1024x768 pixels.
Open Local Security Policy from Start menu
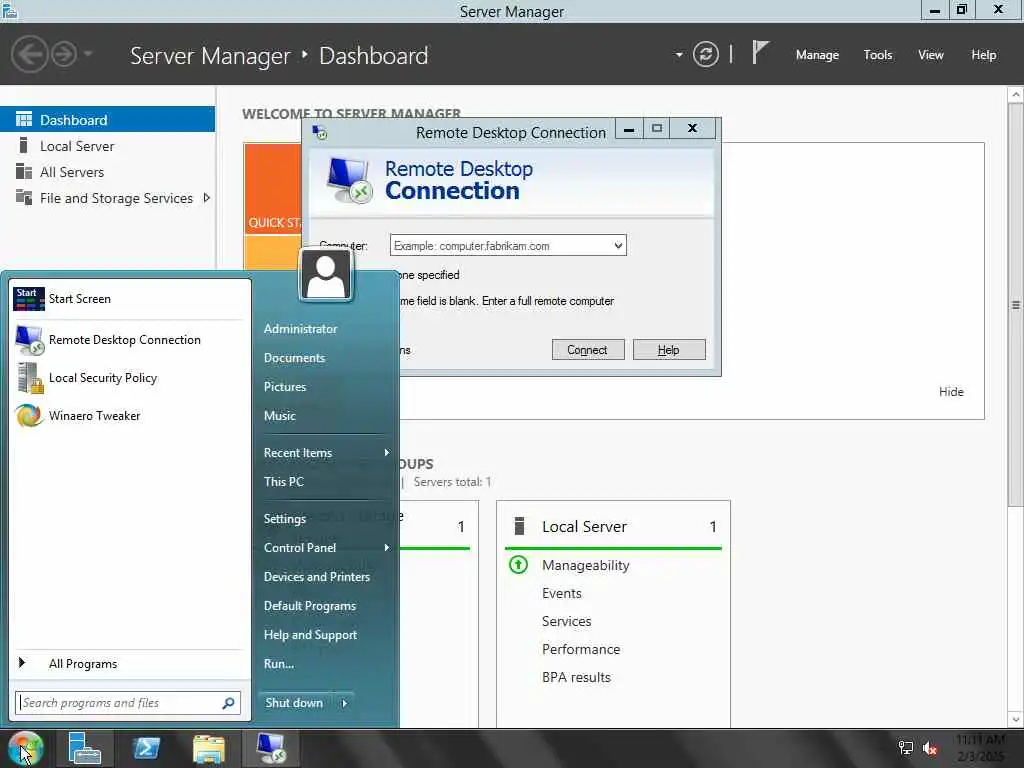[x=129, y=377]
